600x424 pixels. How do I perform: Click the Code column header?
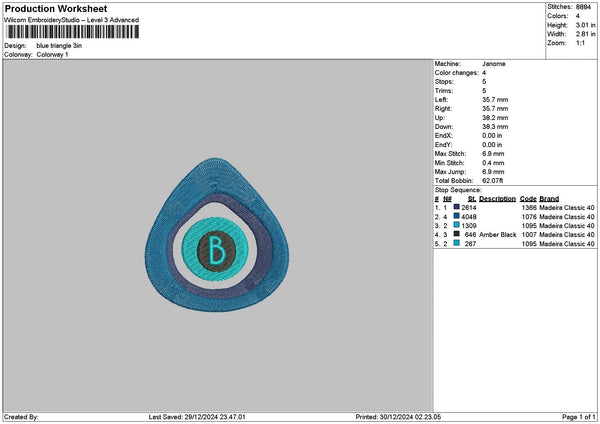point(529,198)
